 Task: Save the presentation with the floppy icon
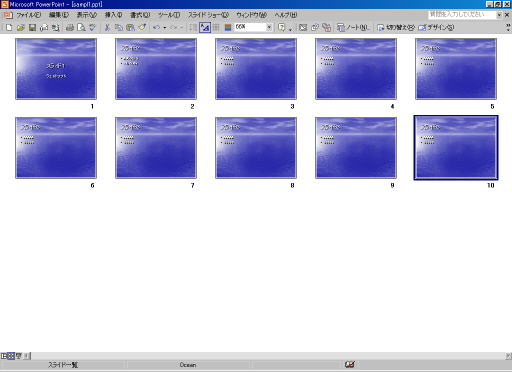[x=32, y=27]
